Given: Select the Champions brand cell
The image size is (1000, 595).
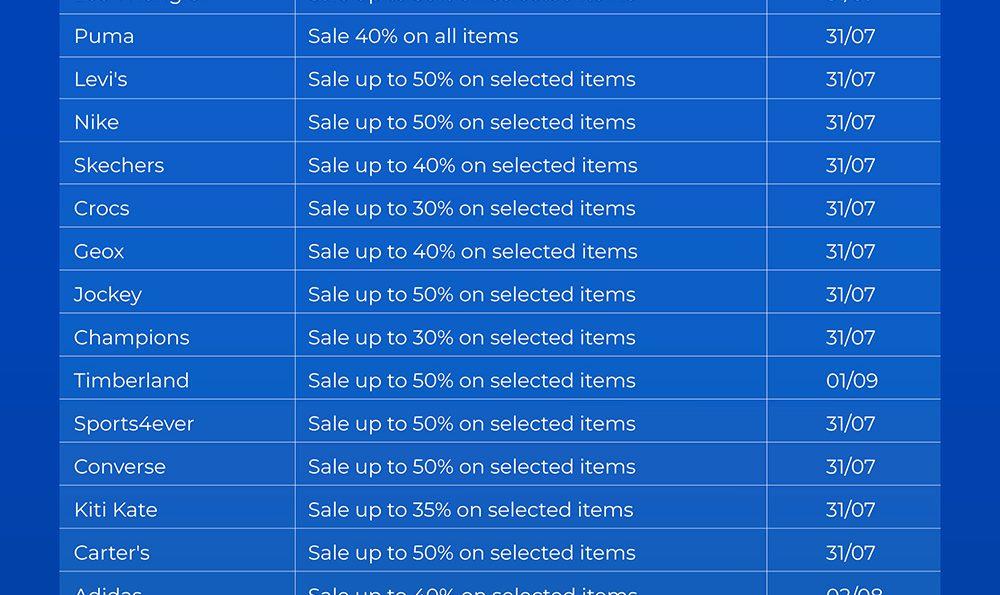Looking at the screenshot, I should click(x=131, y=338).
